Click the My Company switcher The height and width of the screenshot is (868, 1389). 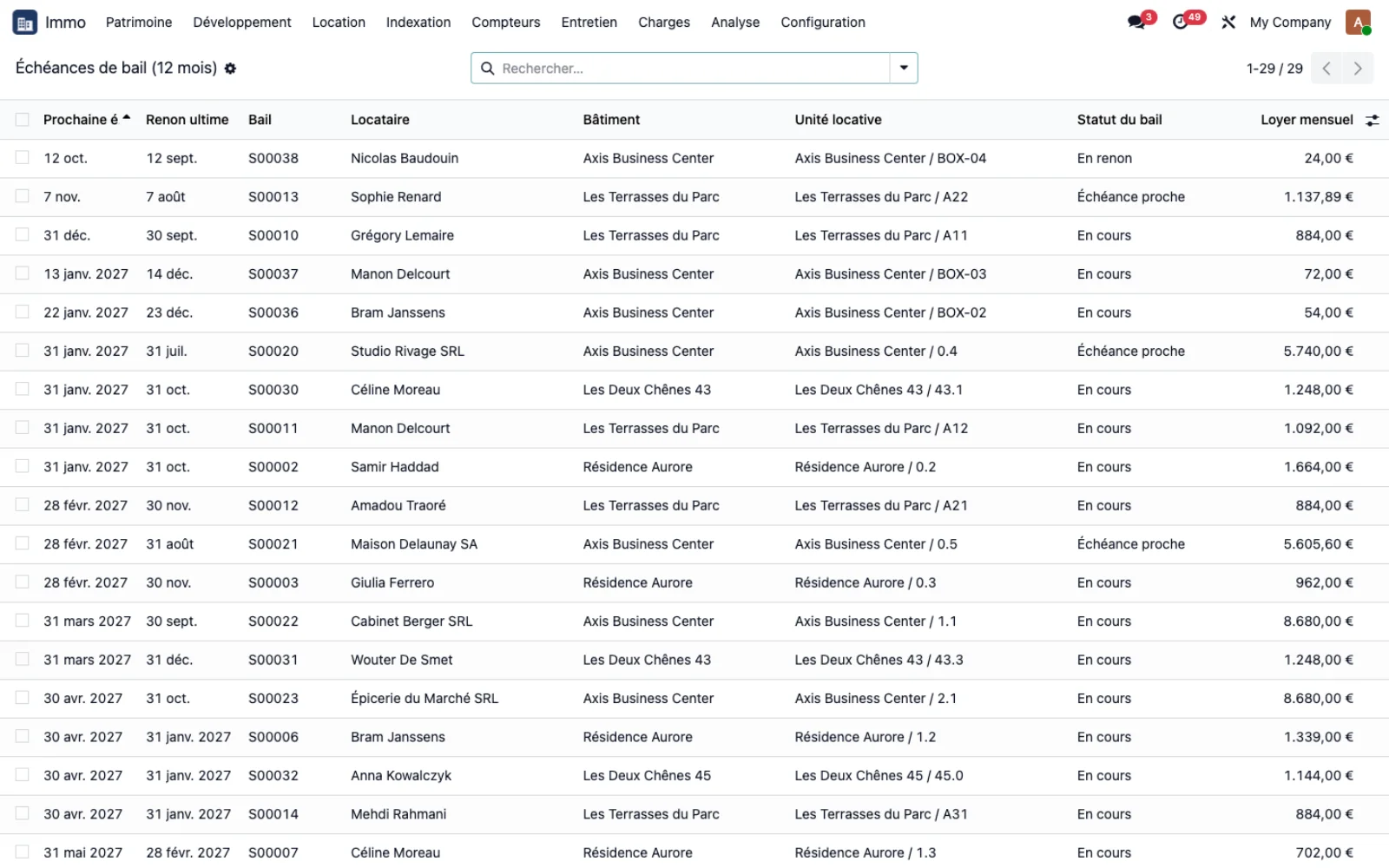coord(1290,23)
